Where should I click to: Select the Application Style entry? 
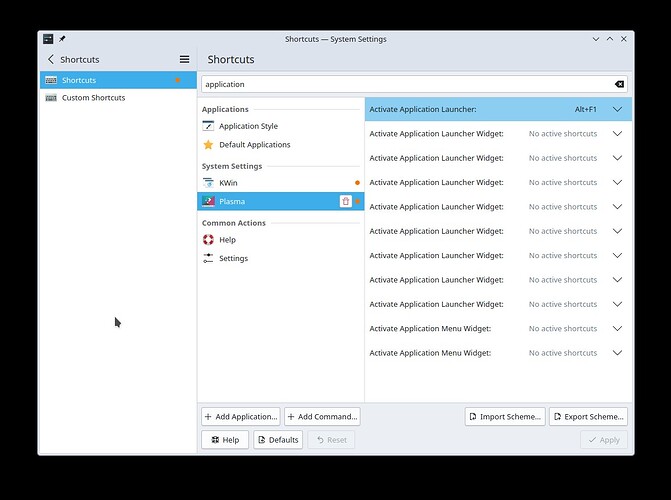coord(281,126)
